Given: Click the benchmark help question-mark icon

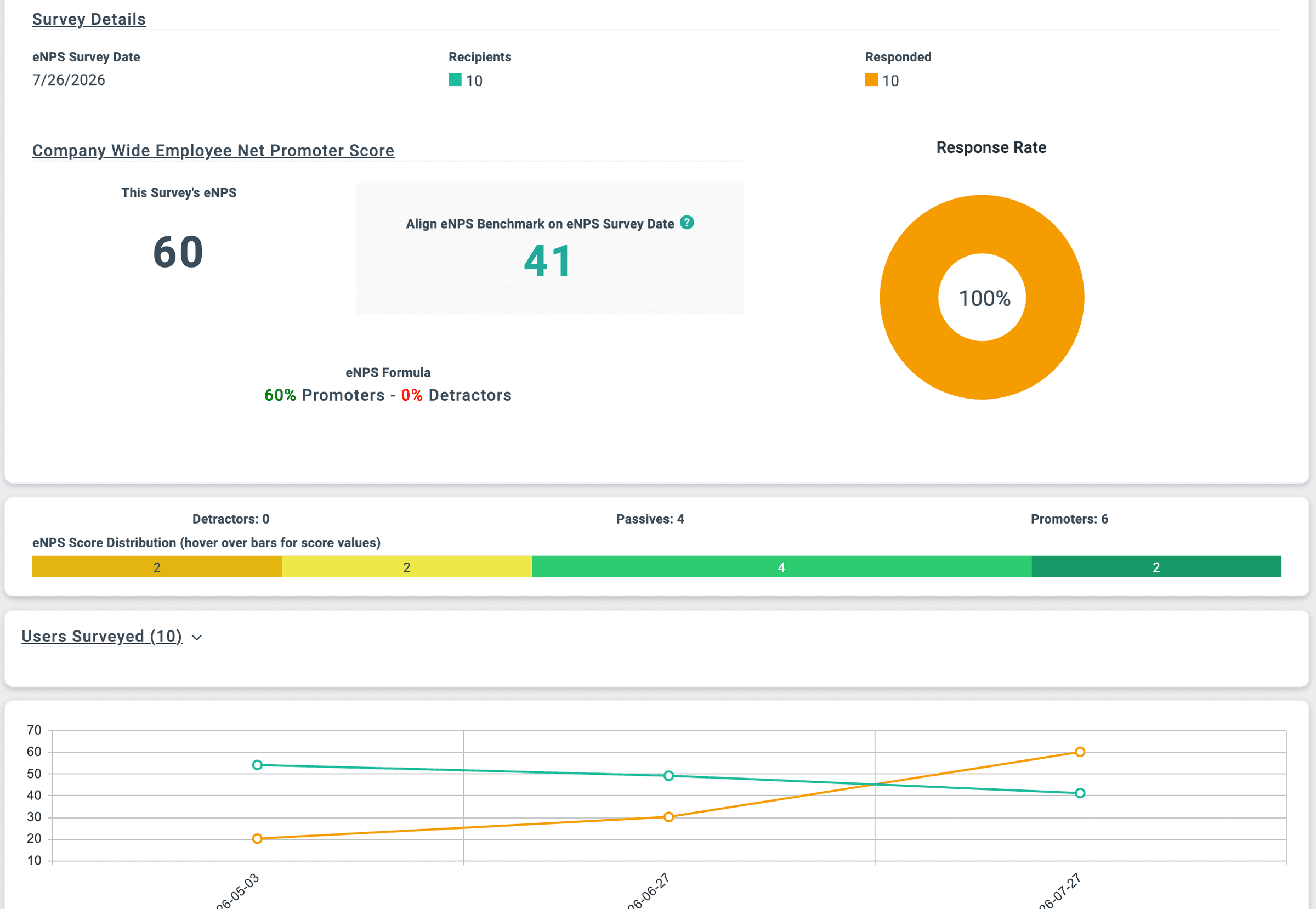Looking at the screenshot, I should click(687, 223).
